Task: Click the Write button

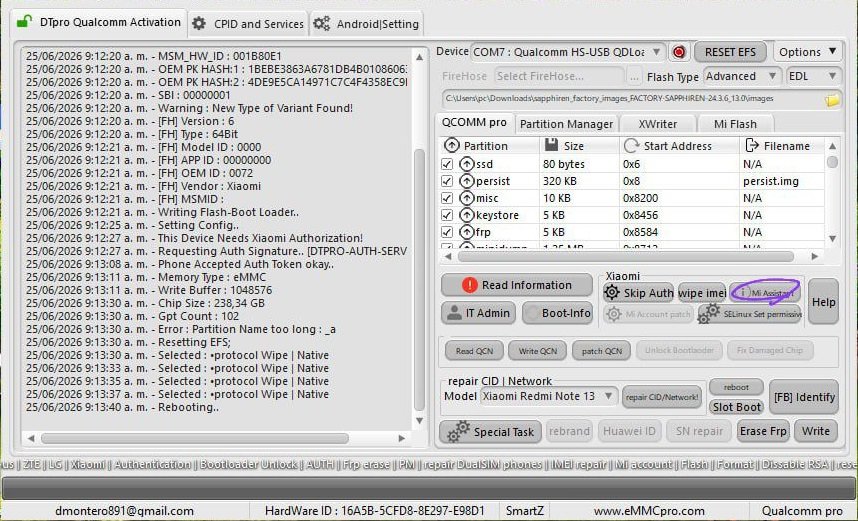Action: point(815,431)
